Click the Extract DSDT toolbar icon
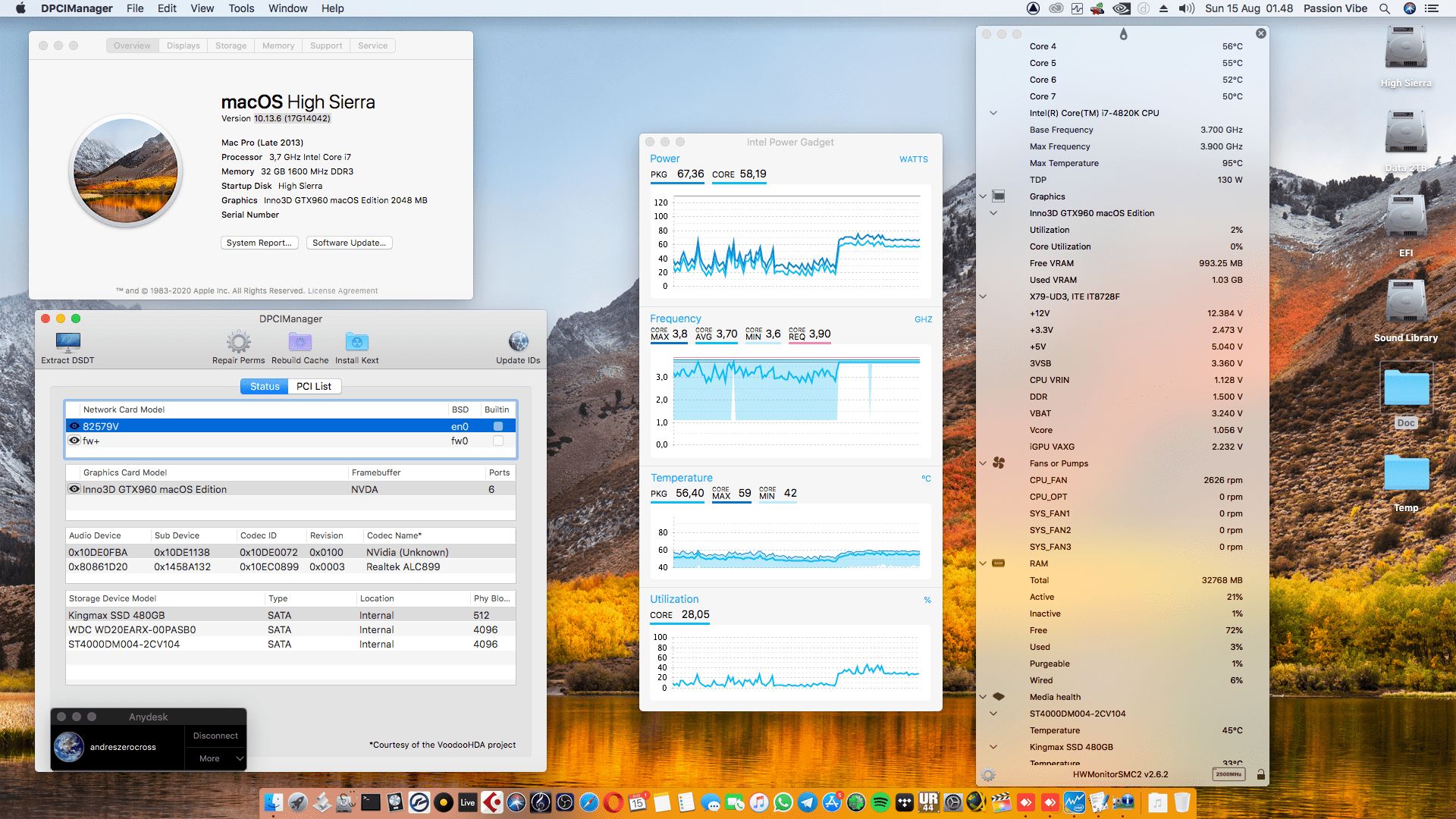The image size is (1456, 819). [x=67, y=342]
